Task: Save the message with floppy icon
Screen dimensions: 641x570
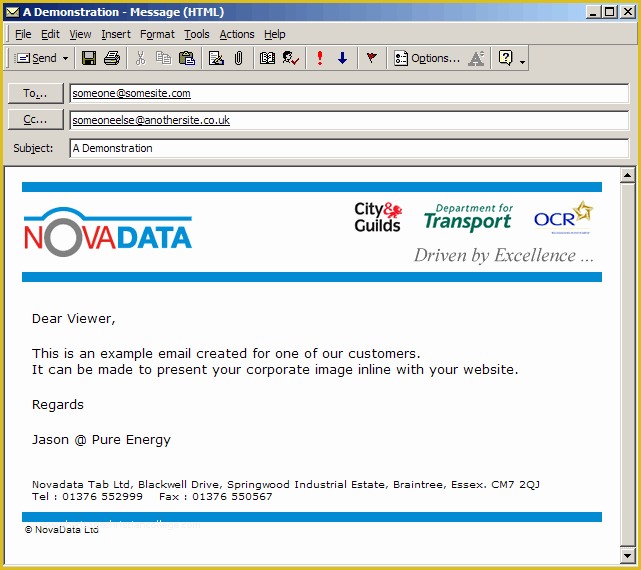Action: click(x=89, y=58)
